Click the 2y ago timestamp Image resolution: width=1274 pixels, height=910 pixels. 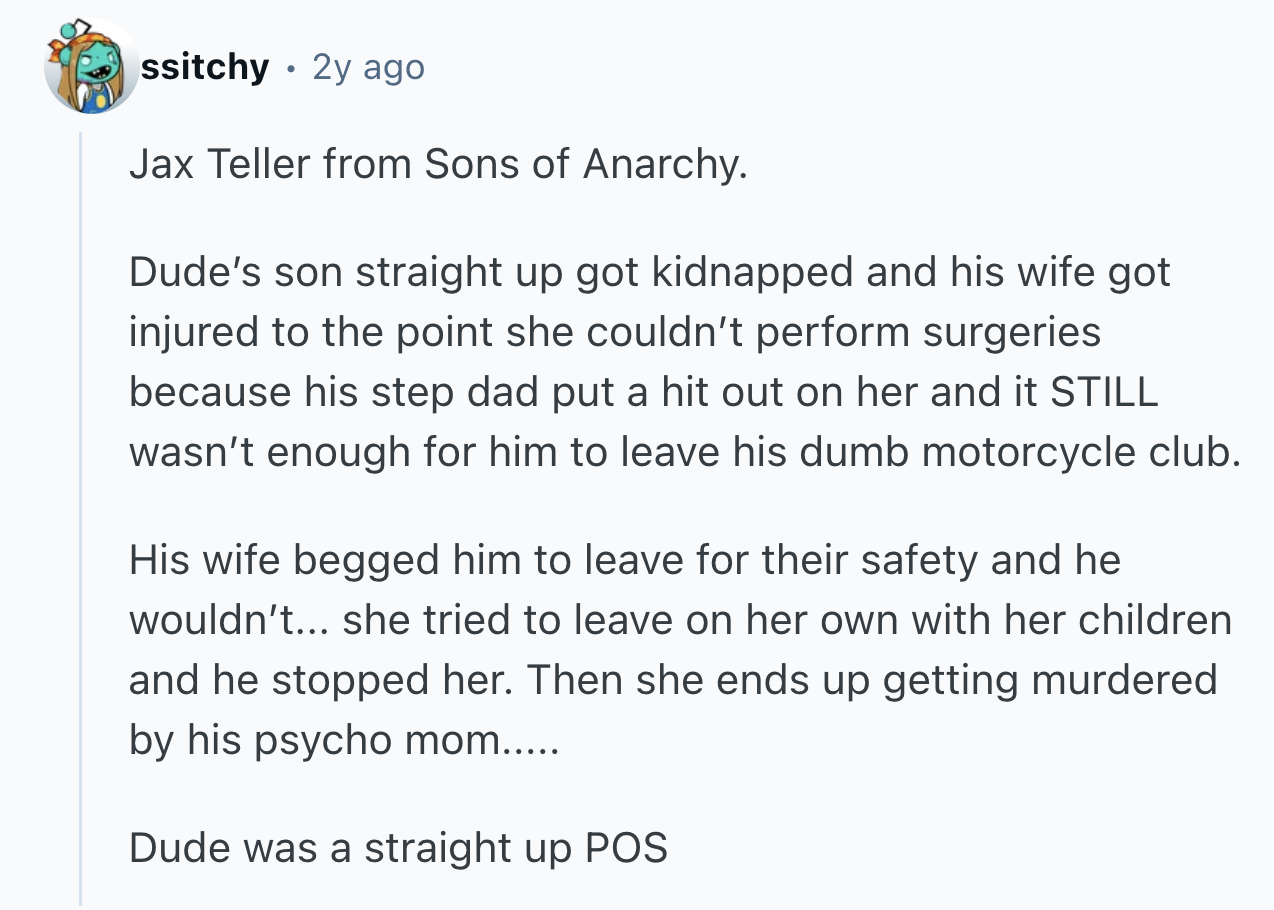368,68
